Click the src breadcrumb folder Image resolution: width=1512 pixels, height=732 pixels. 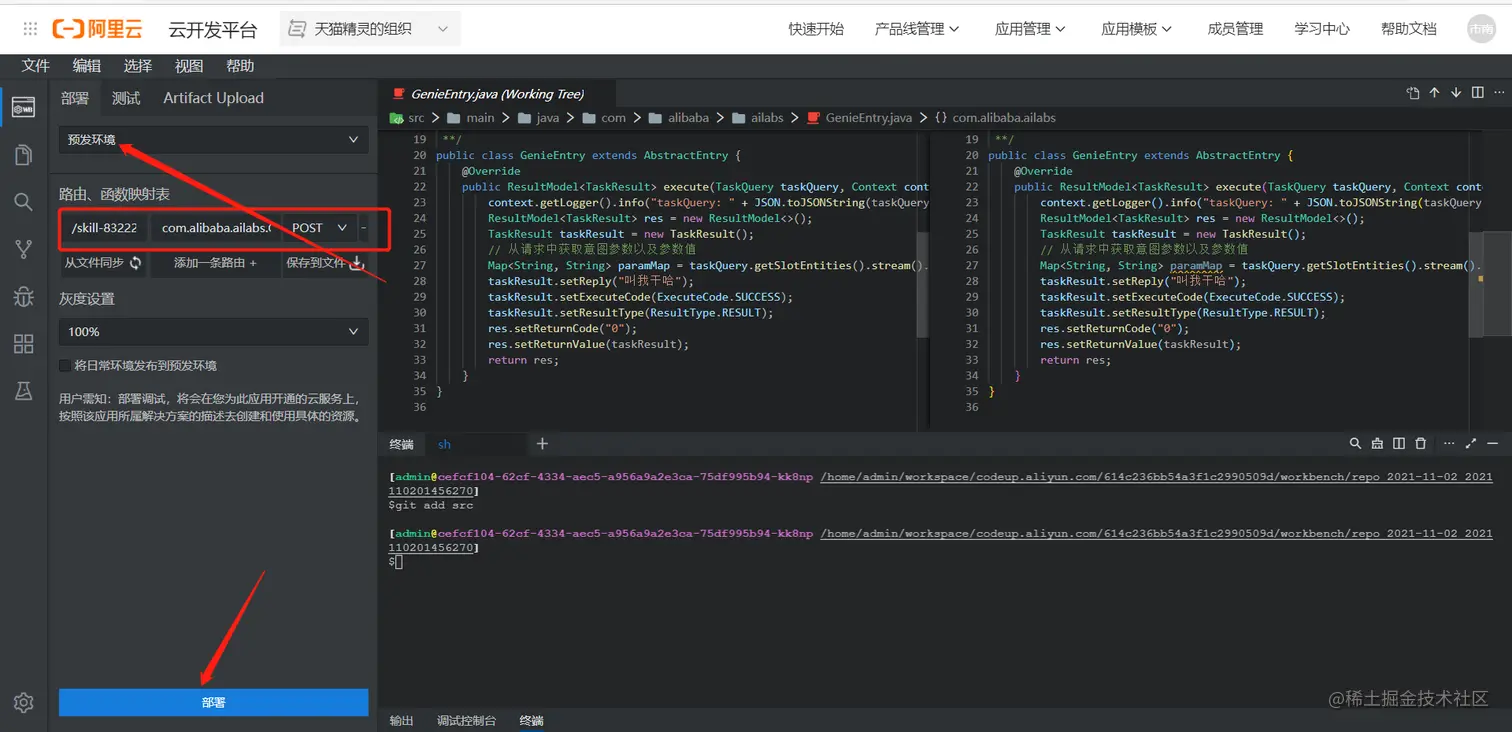pos(407,118)
